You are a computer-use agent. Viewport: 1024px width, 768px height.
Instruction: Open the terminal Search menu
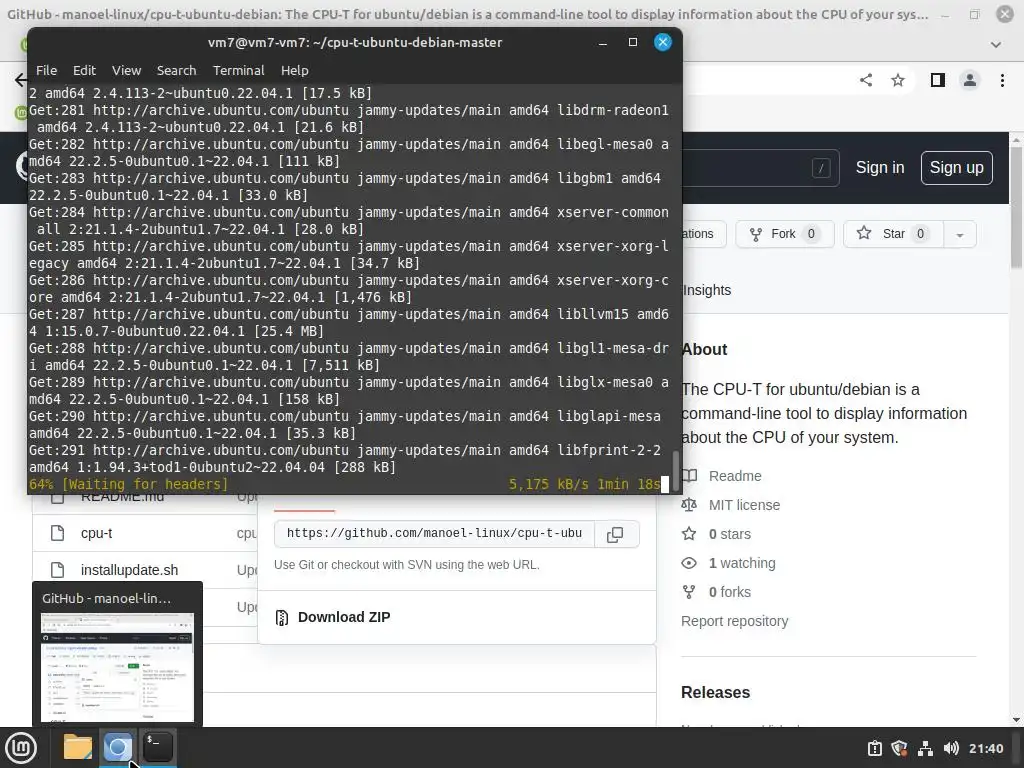click(176, 71)
